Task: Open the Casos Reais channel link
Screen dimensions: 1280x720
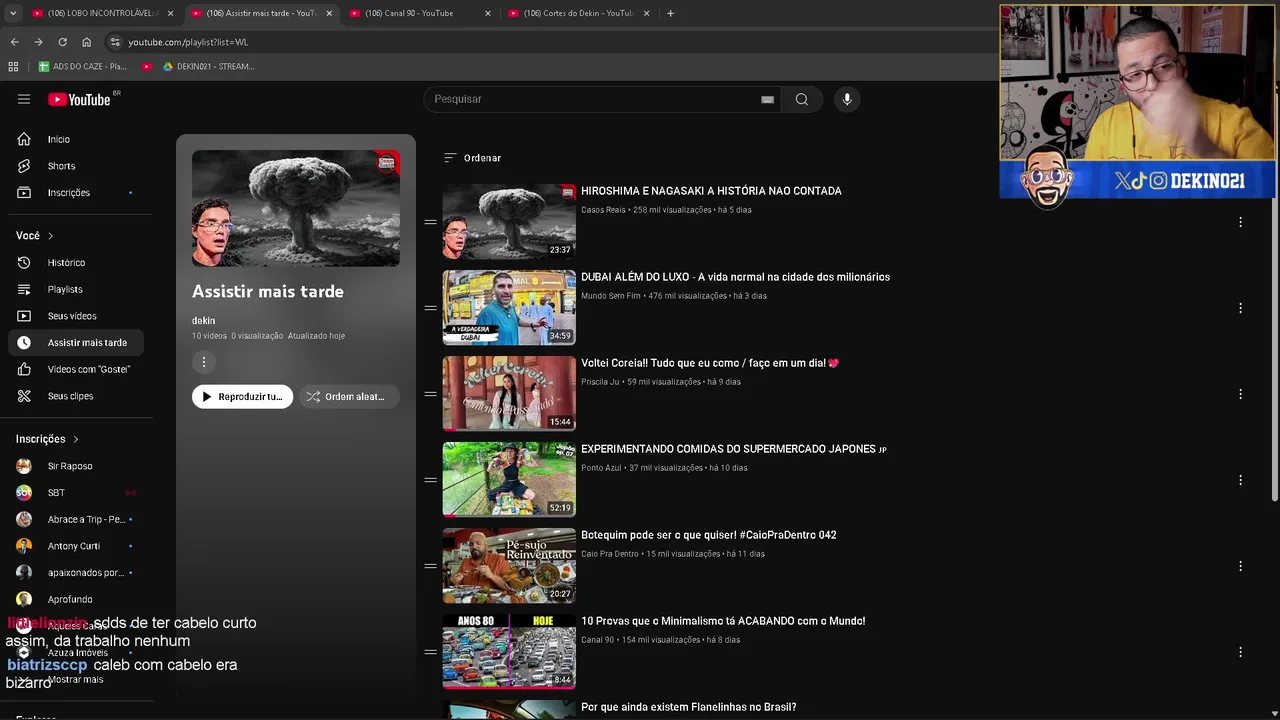Action: click(603, 210)
